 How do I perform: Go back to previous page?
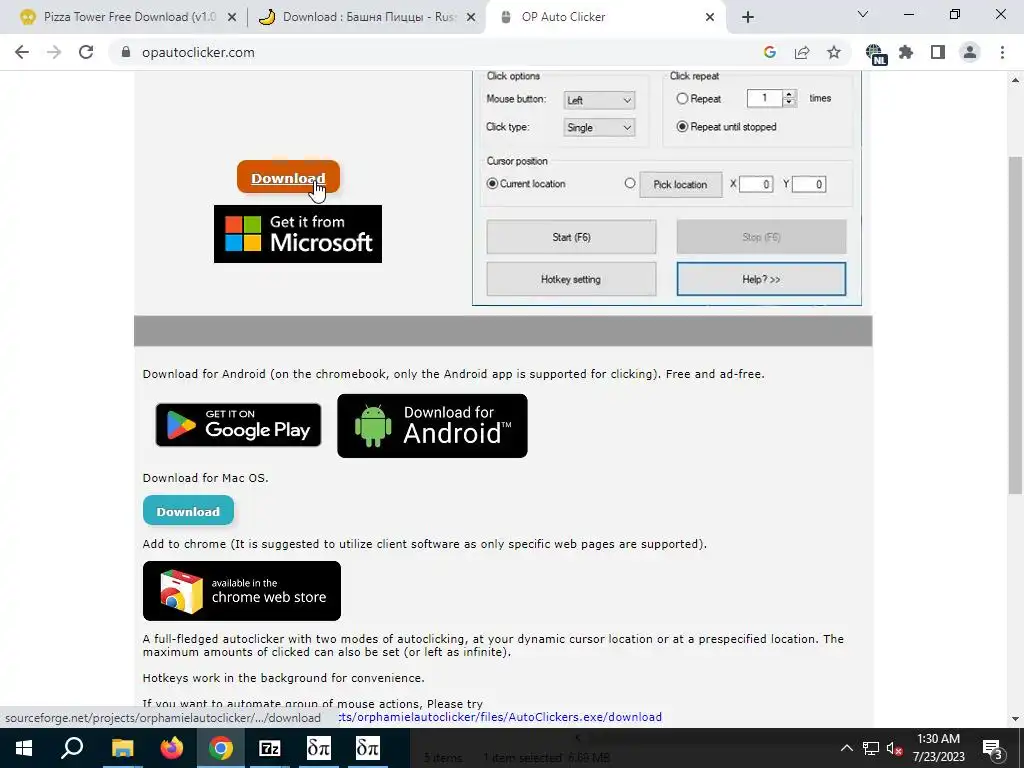22,52
